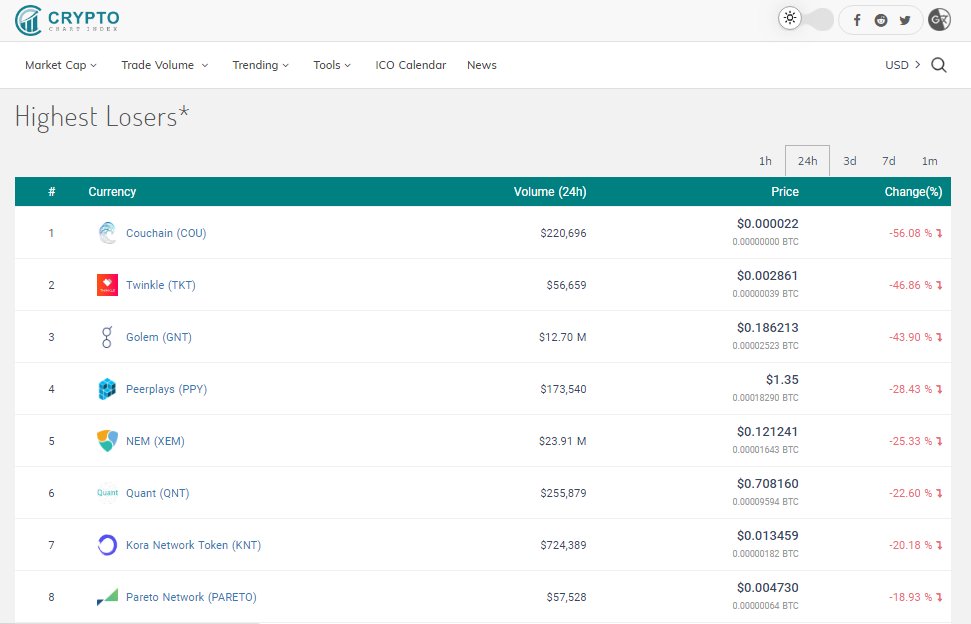The width and height of the screenshot is (971, 624).
Task: Click the Highest Losers heading
Action: coord(102,117)
